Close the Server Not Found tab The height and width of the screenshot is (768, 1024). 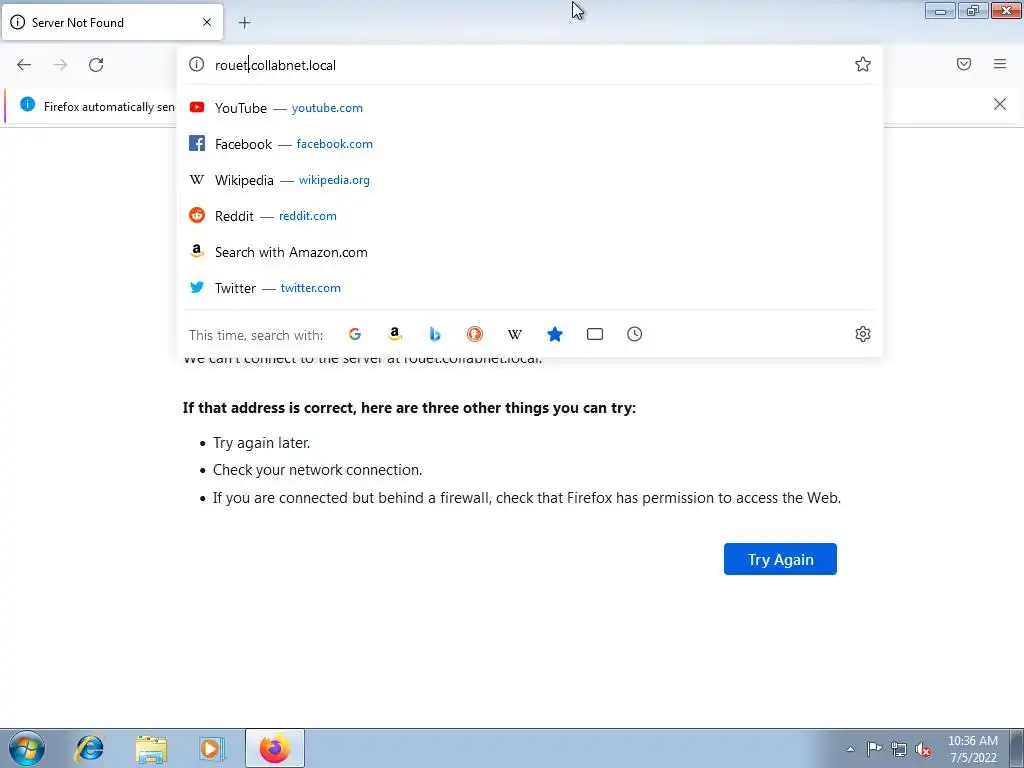pyautogui.click(x=207, y=22)
